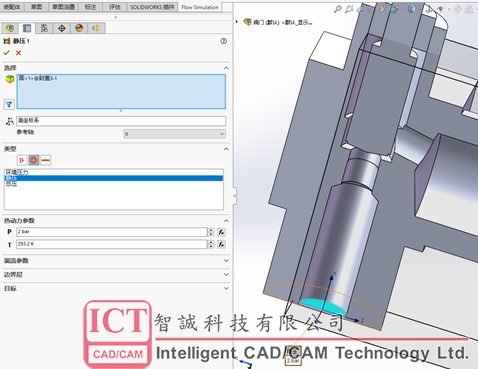Viewport: 478px width, 369px height.
Task: Open dependency function button for pressure P
Action: [221, 232]
